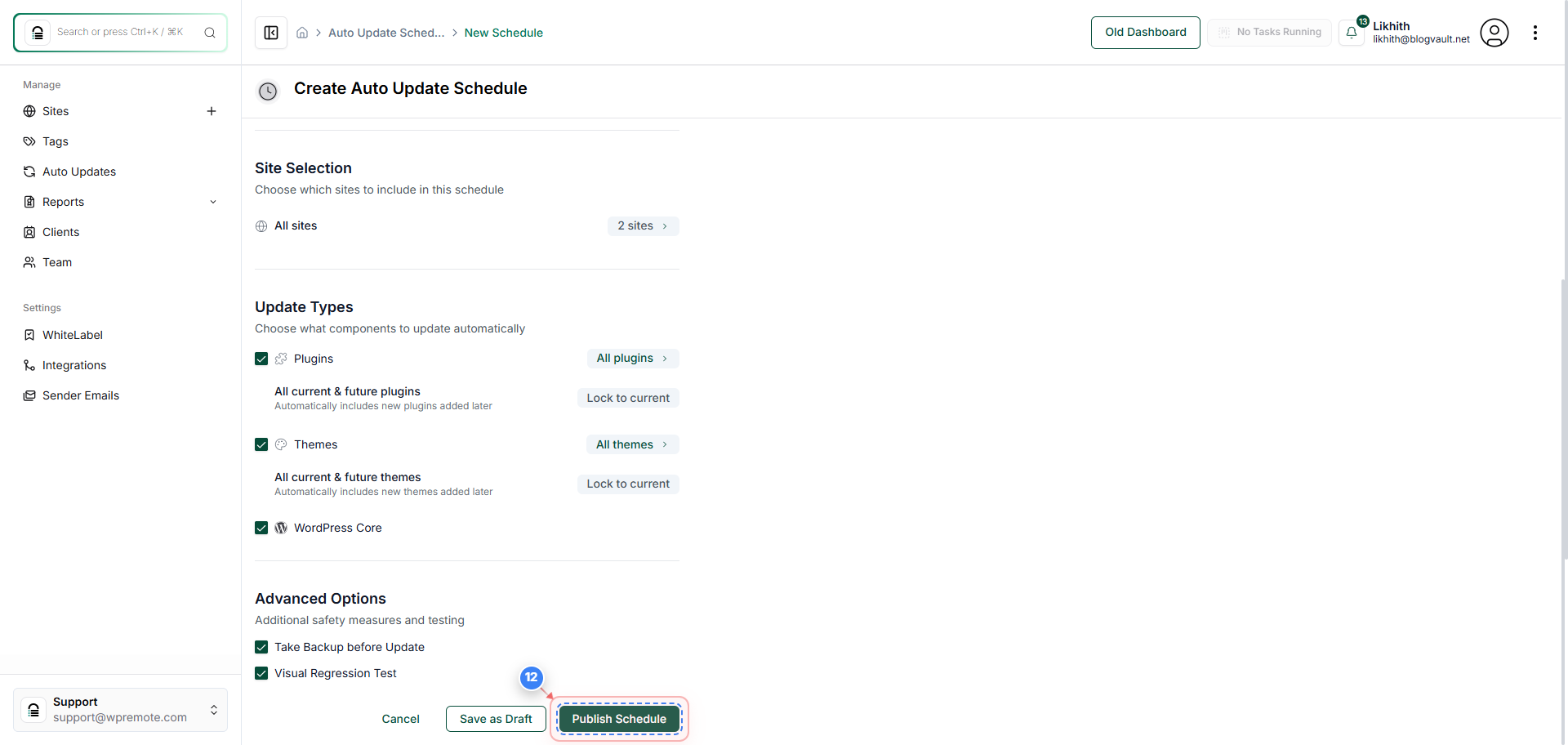Open the All plugins selector

[x=632, y=358]
